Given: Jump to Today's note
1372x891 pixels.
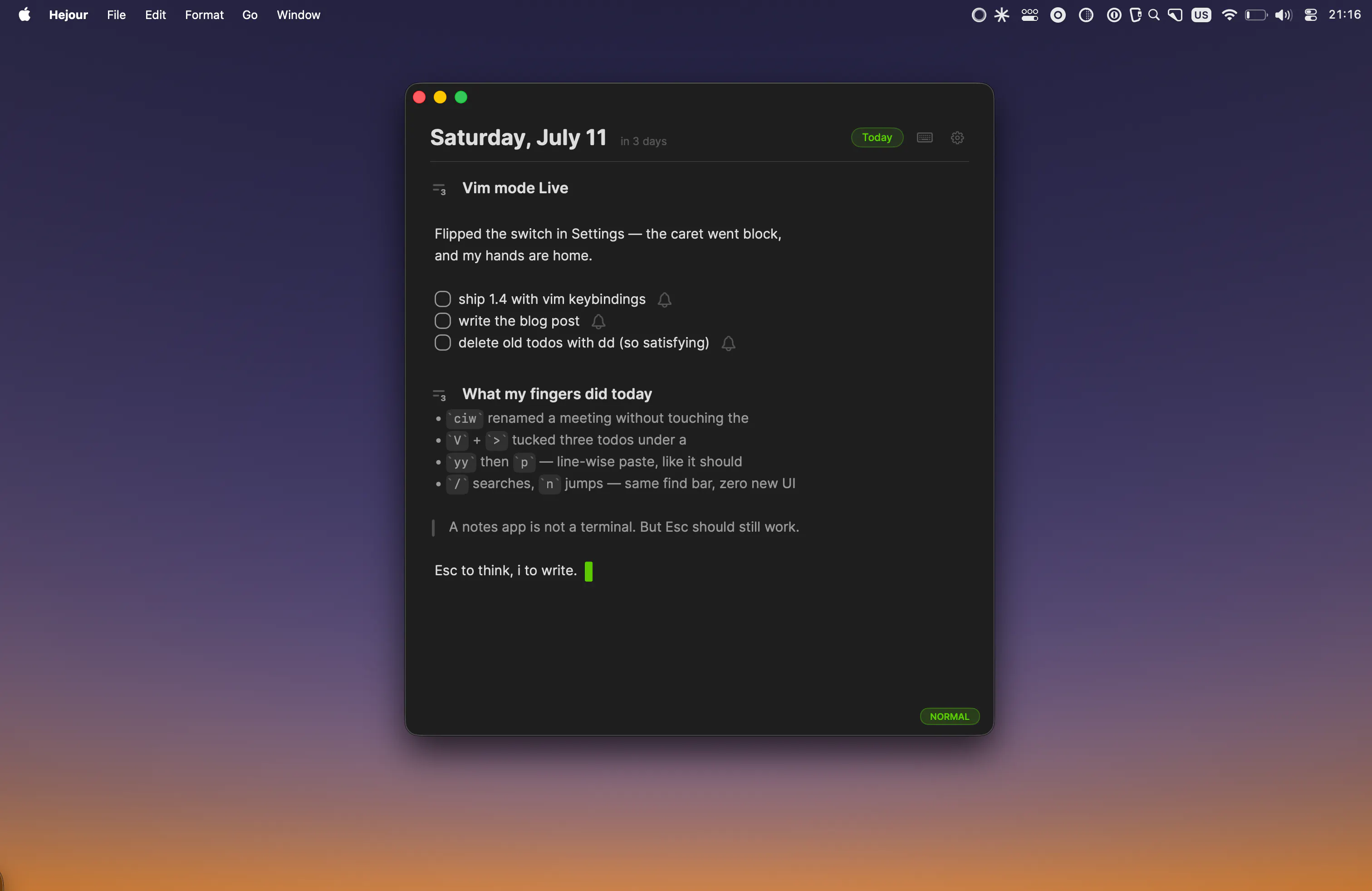Looking at the screenshot, I should click(x=877, y=137).
